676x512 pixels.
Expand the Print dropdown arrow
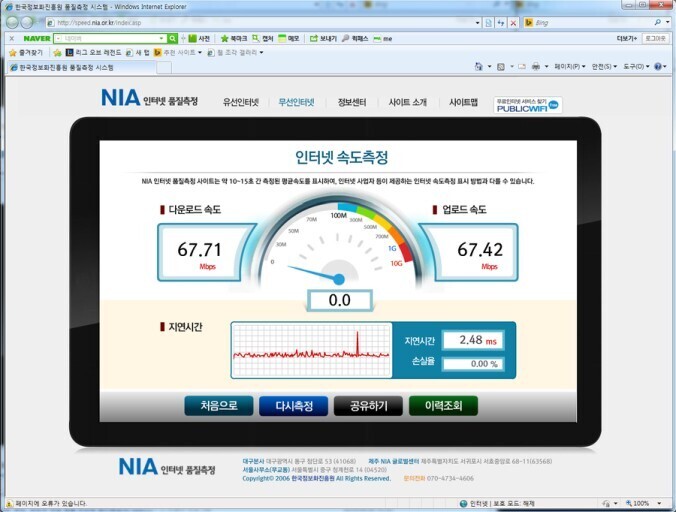click(x=546, y=66)
